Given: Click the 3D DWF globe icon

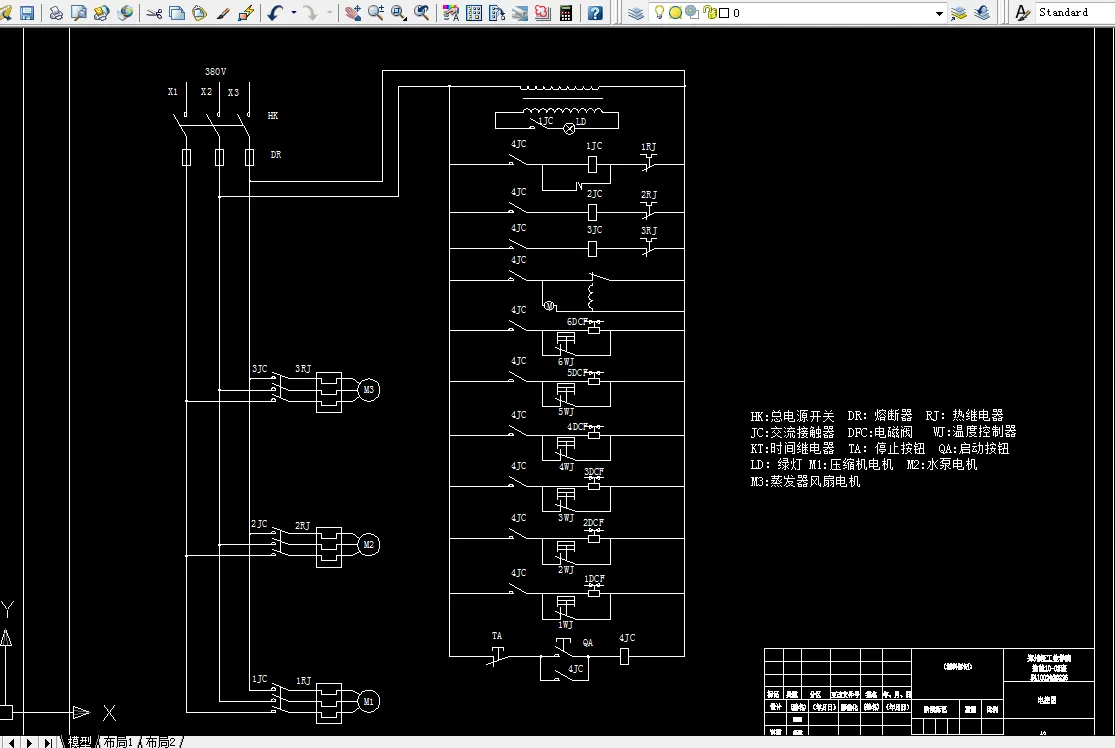Looking at the screenshot, I should pyautogui.click(x=125, y=13).
